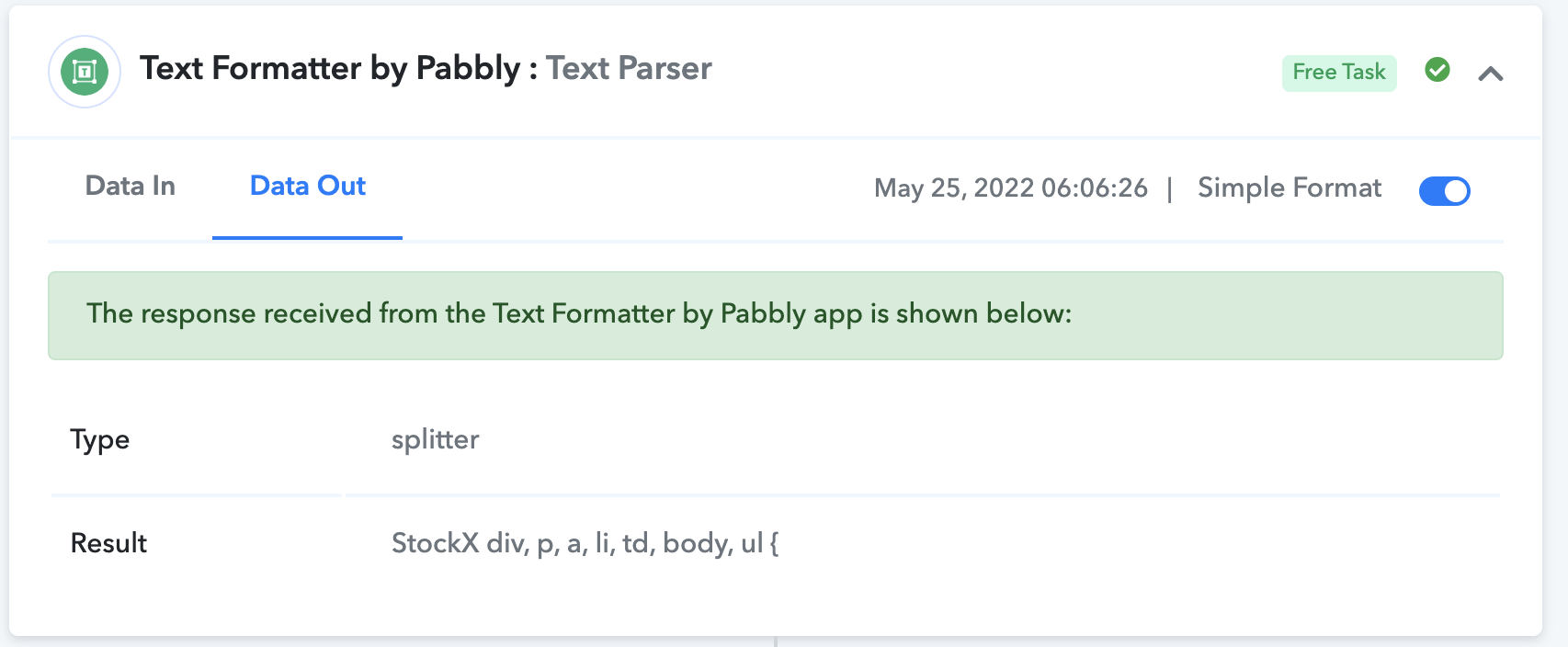Click the Type row in the table
1568x647 pixels.
tap(776, 440)
